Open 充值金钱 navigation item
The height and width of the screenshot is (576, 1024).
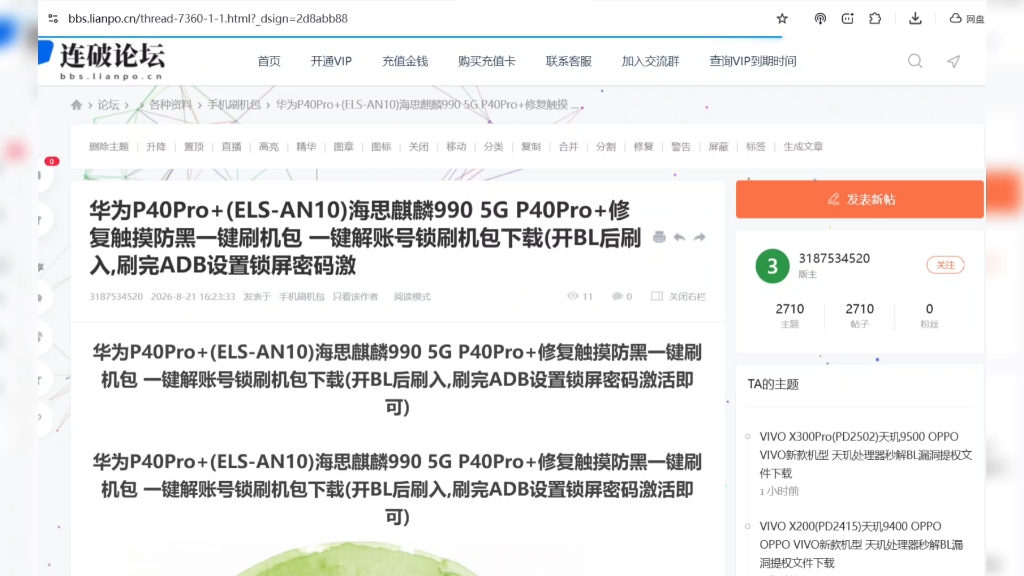pyautogui.click(x=405, y=61)
